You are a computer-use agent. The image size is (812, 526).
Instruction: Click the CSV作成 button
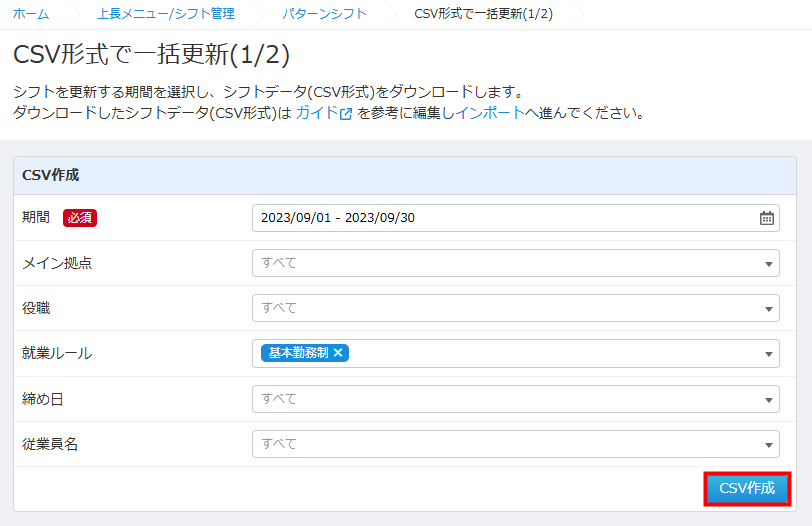747,489
